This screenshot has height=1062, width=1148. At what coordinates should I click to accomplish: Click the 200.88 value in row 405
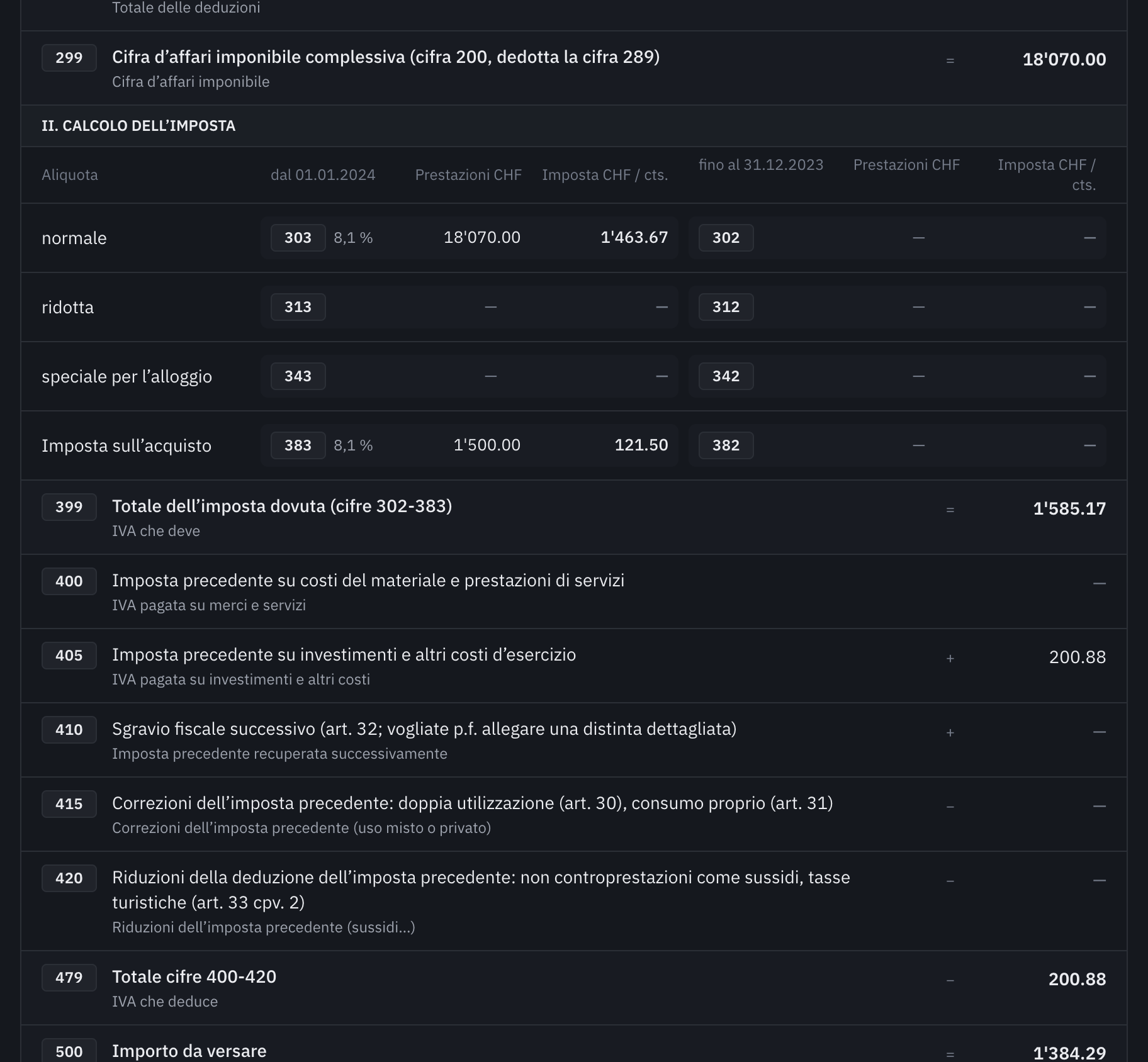(1078, 657)
